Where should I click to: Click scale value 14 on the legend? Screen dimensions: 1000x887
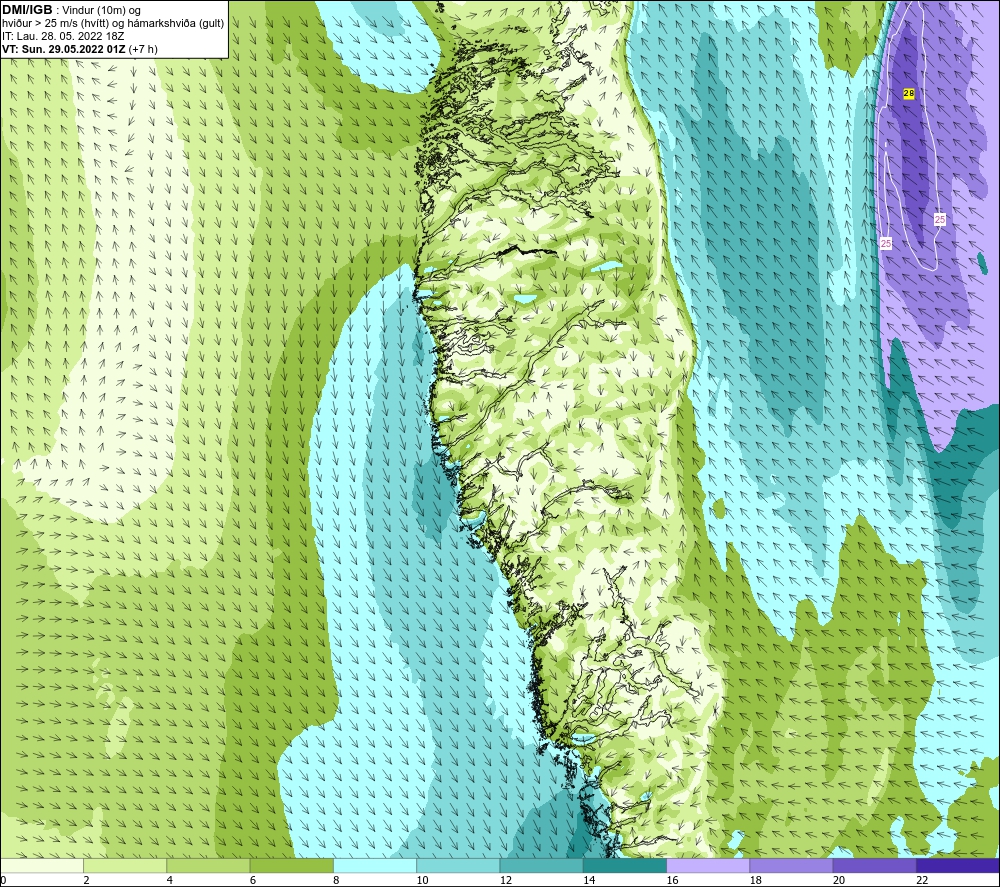(589, 880)
